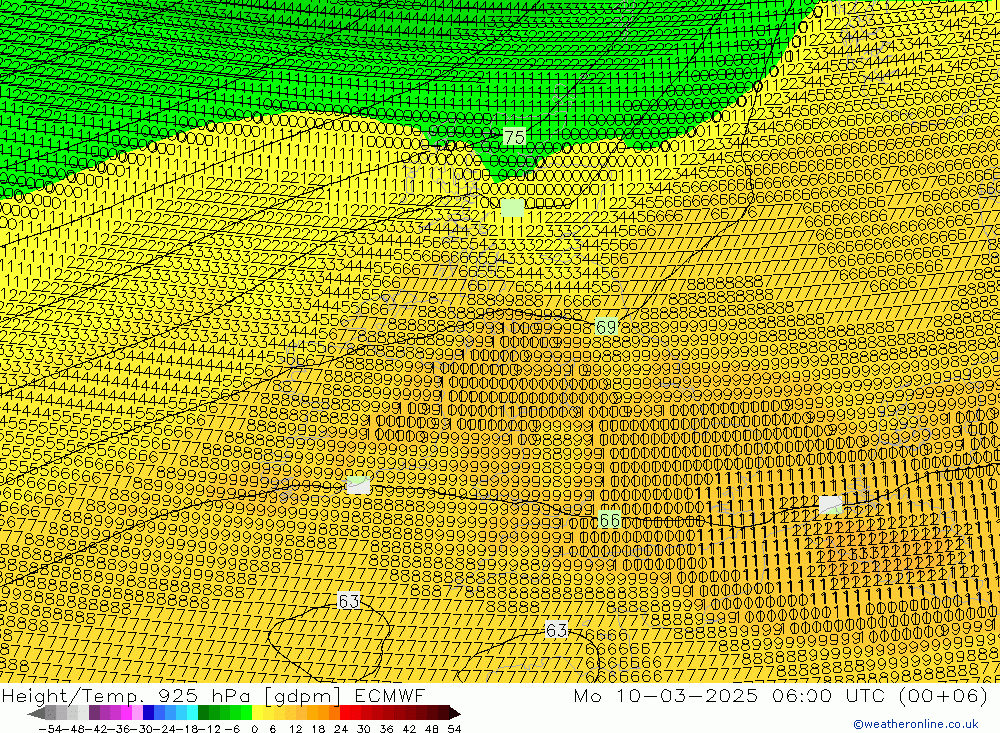The height and width of the screenshot is (733, 1000).
Task: Click the 75 height contour label
Action: pos(514,137)
